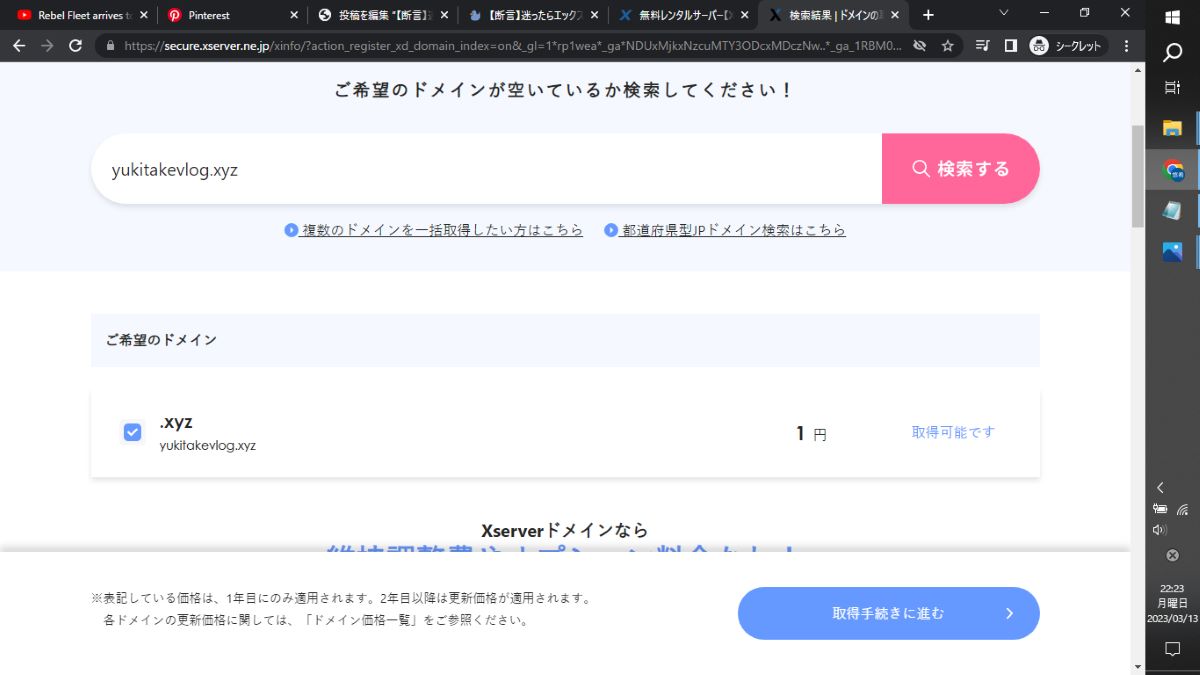The width and height of the screenshot is (1200, 675).
Task: Uncheck the .xyz domain checkbox
Action: pos(132,432)
